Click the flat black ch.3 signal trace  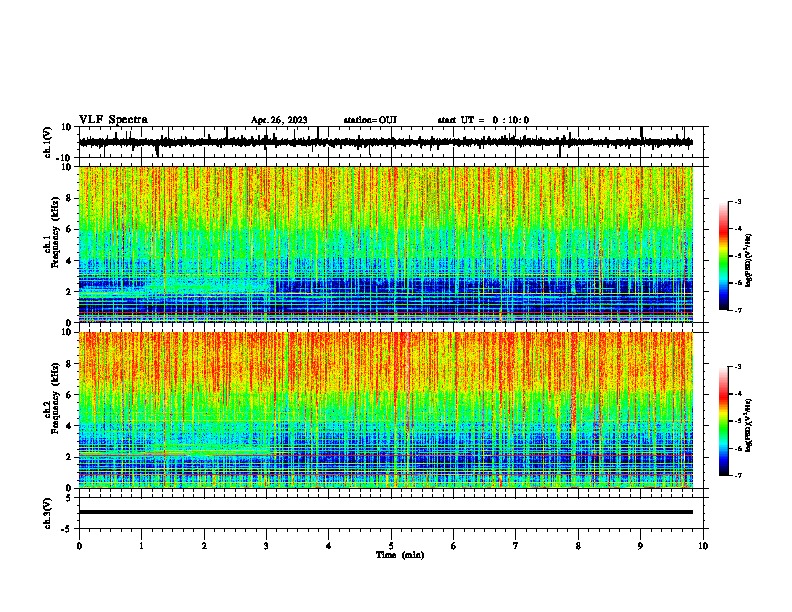pyautogui.click(x=385, y=512)
